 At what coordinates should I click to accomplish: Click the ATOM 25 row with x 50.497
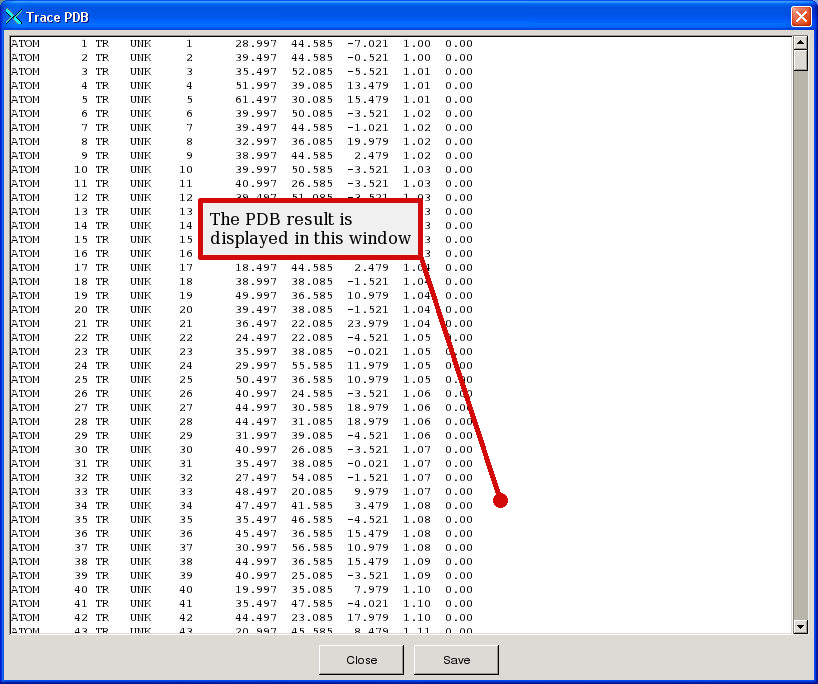[x=240, y=380]
